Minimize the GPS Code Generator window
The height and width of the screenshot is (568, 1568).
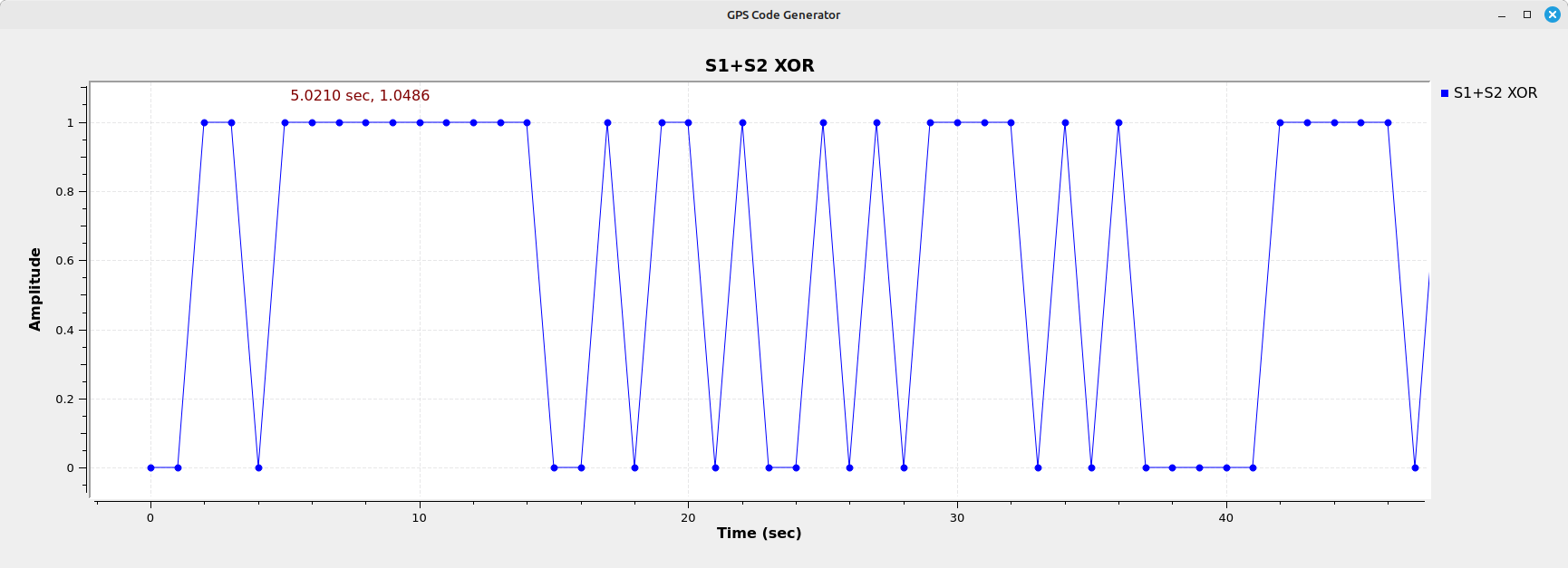tap(1502, 15)
